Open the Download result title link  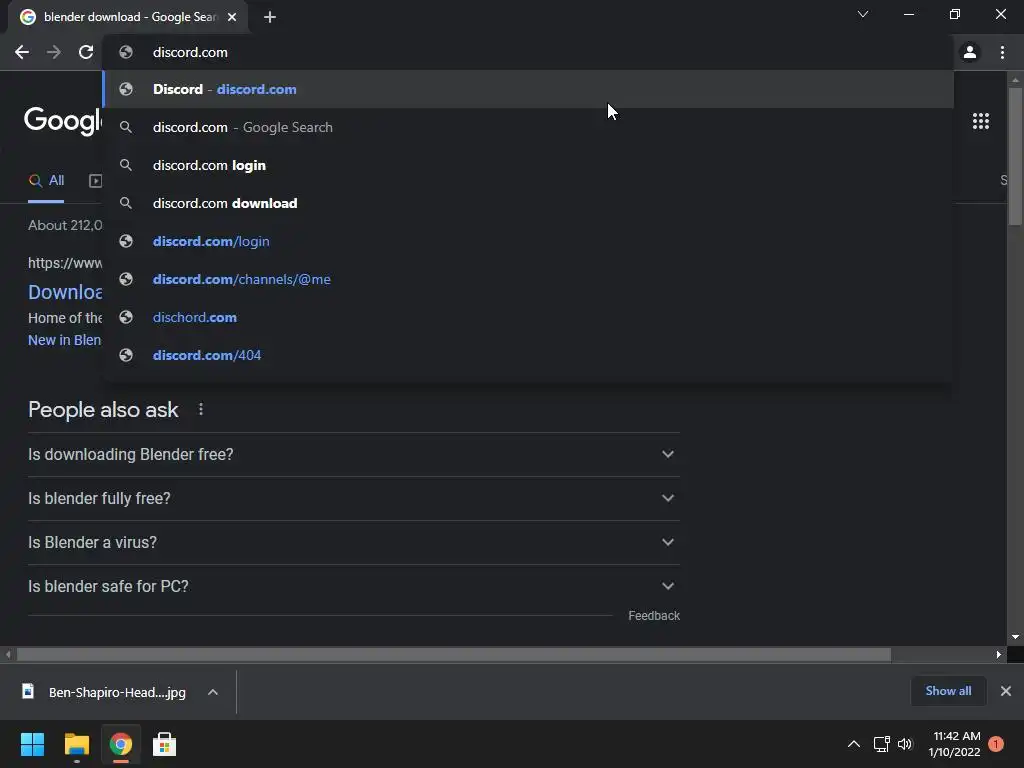65,292
